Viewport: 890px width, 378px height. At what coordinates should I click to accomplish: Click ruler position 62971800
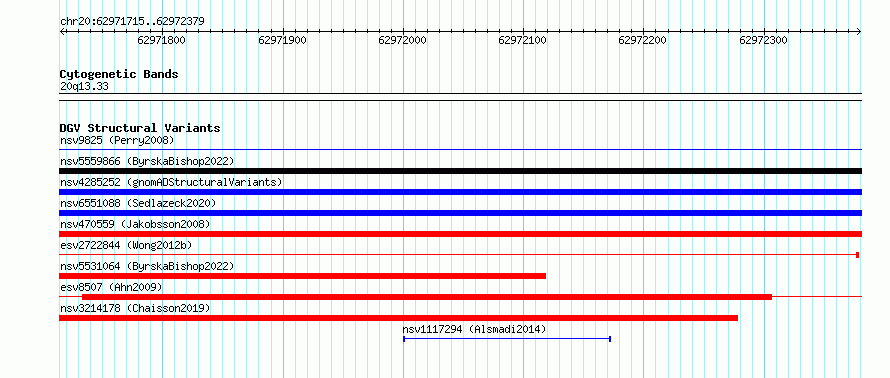[161, 41]
